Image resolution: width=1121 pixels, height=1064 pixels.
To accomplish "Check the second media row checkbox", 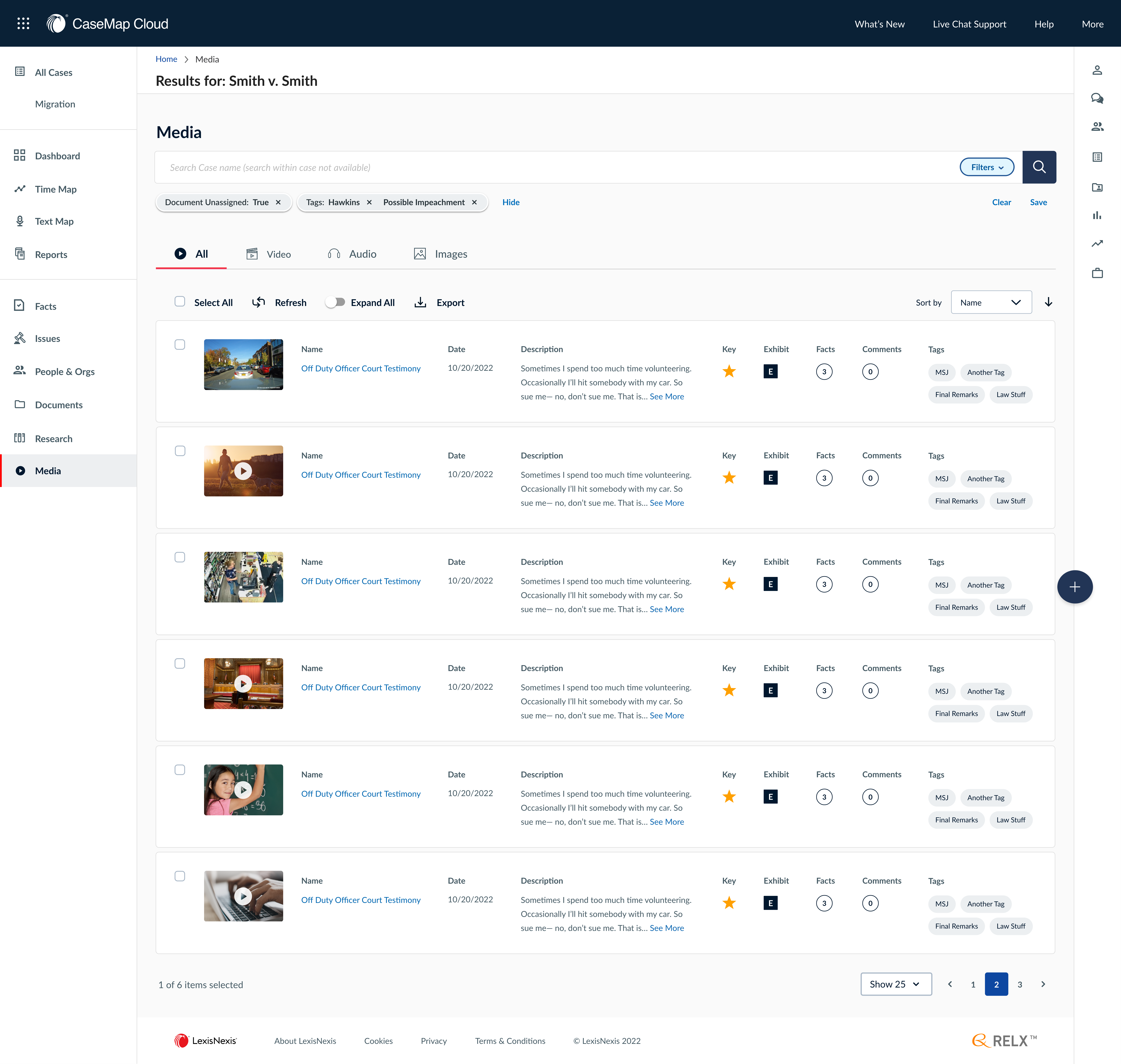I will coord(180,451).
